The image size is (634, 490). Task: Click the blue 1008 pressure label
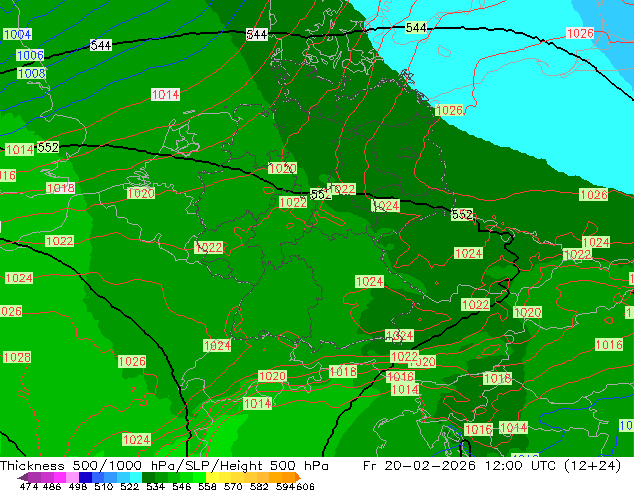(32, 73)
